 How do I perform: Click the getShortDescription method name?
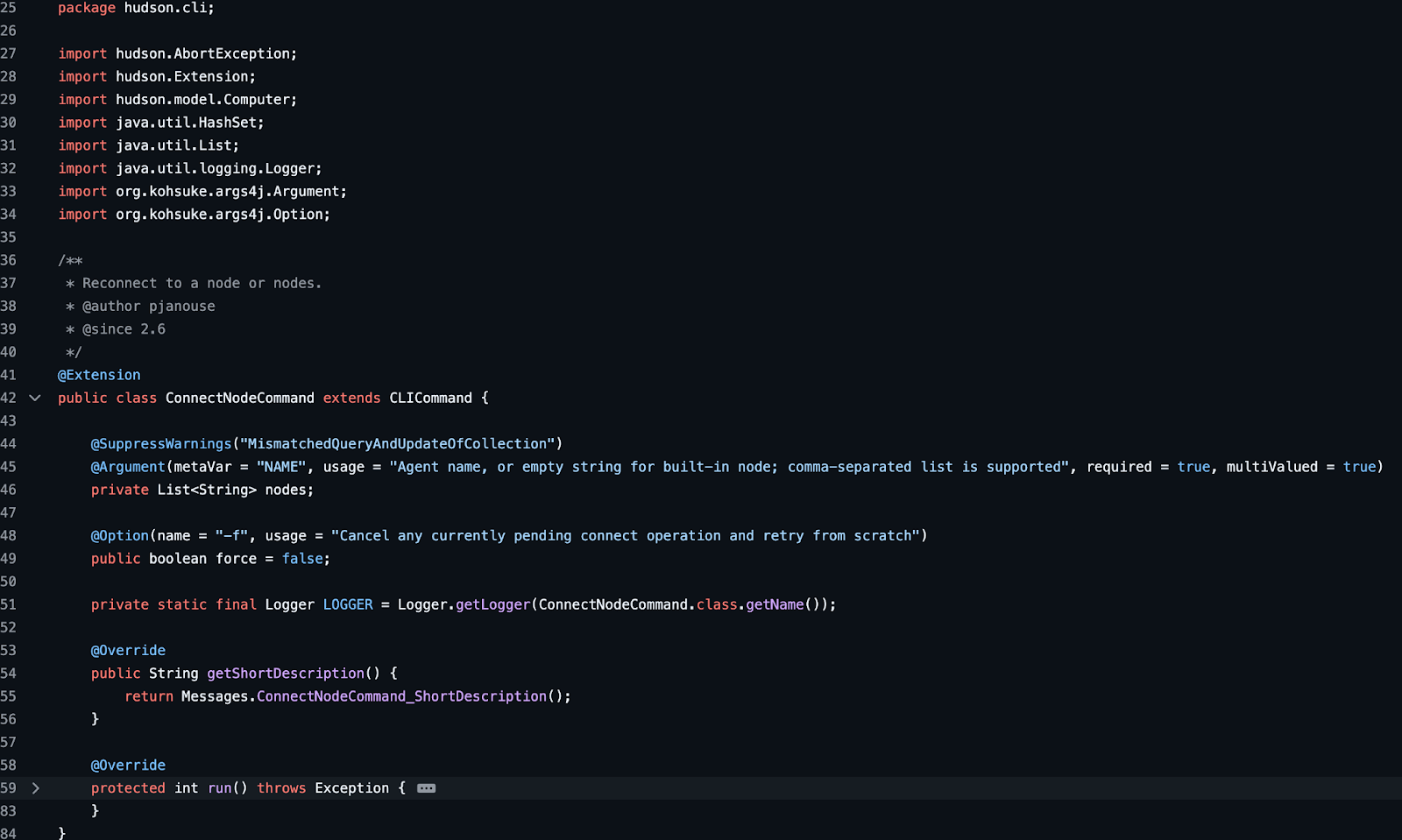(286, 674)
